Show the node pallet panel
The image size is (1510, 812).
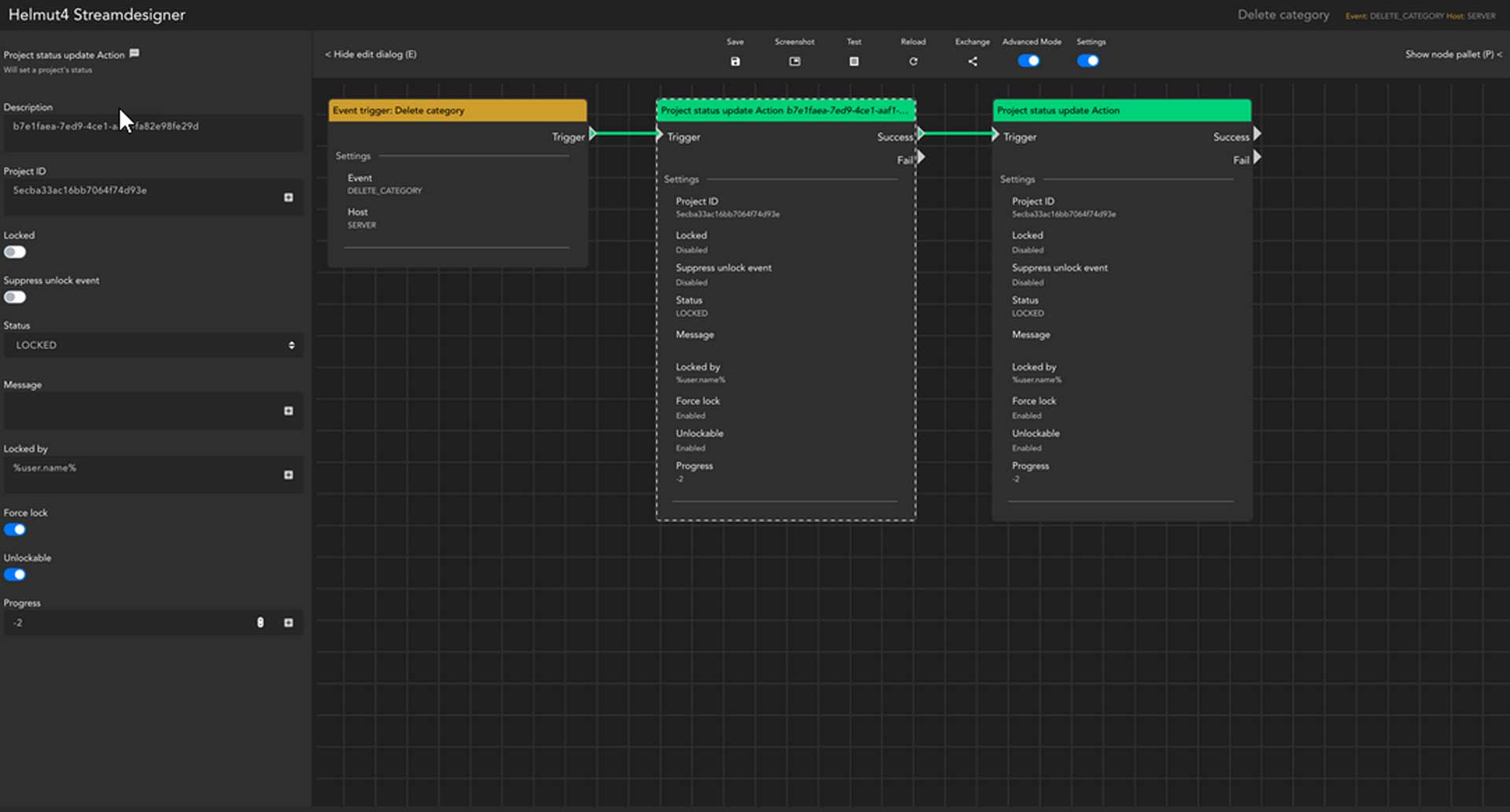pos(1453,54)
